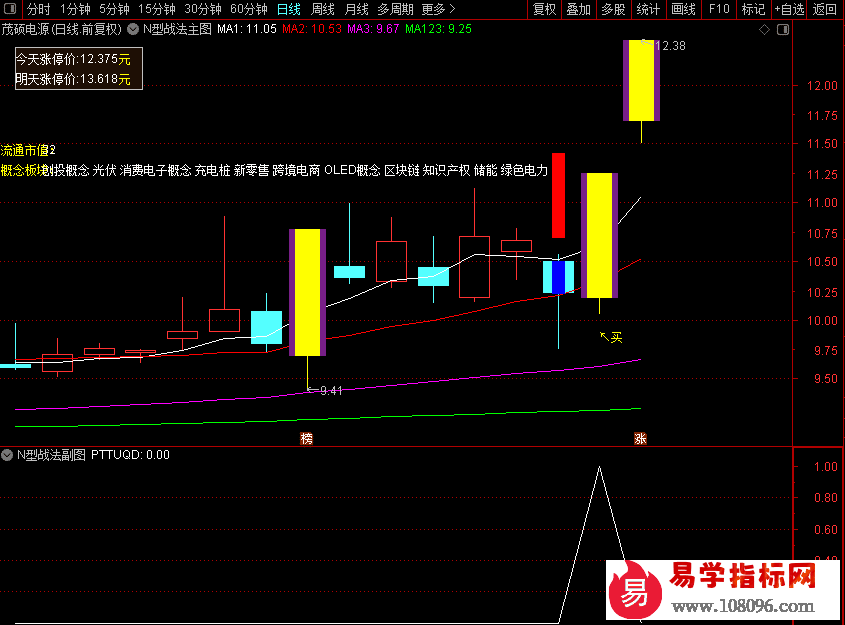Click the 茂硕电源(日线.前复权) chart title
The image size is (845, 625).
click(61, 29)
